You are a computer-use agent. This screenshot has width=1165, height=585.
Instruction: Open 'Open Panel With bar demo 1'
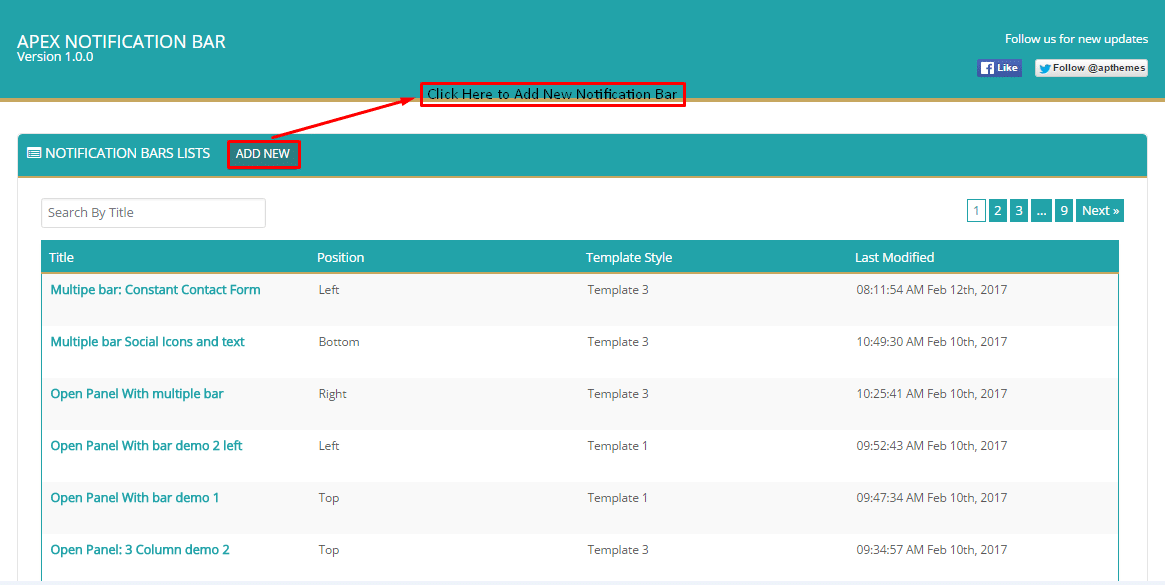point(134,498)
